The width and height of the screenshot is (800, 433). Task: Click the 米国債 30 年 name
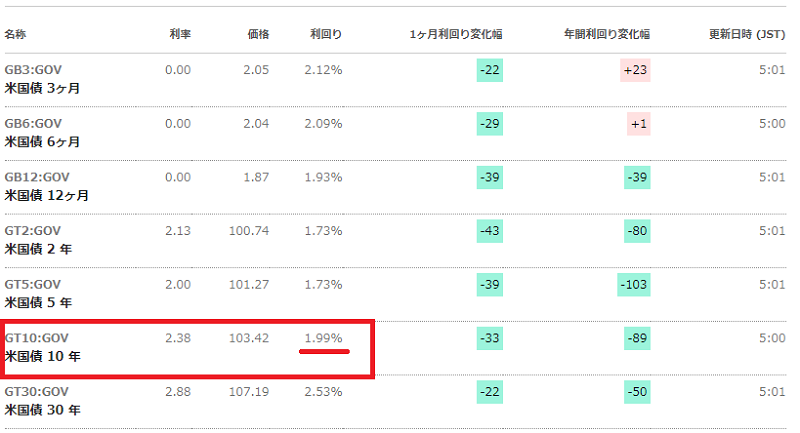coord(42,410)
